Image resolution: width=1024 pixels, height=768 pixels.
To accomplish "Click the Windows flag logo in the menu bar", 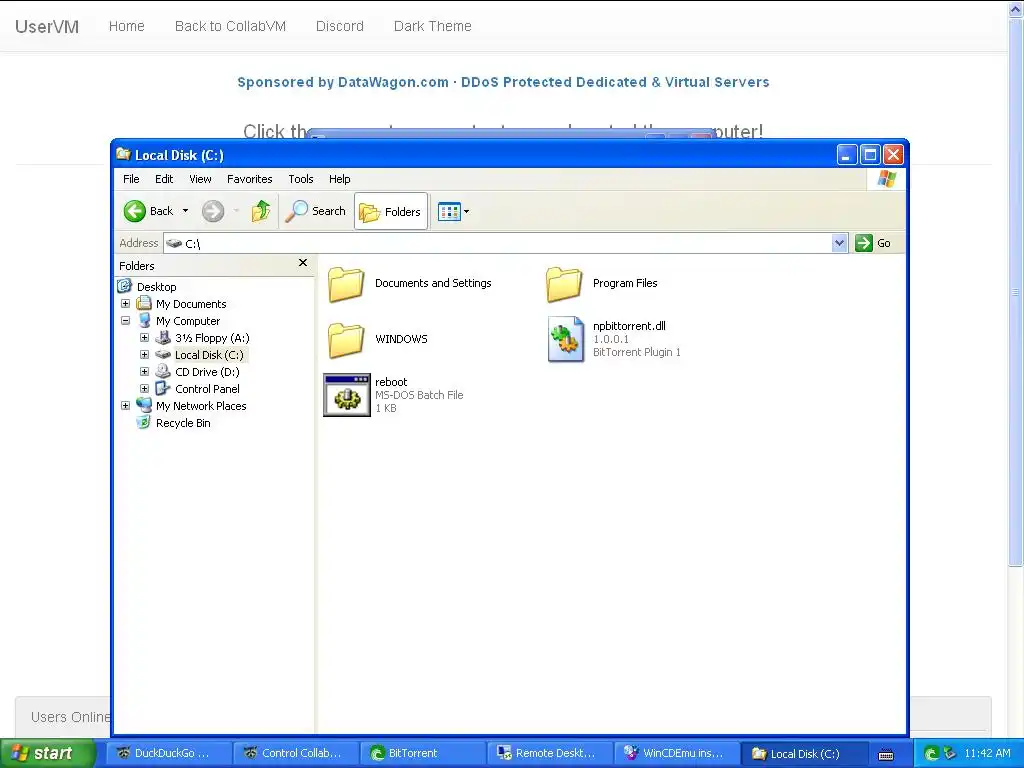I will pyautogui.click(x=887, y=178).
